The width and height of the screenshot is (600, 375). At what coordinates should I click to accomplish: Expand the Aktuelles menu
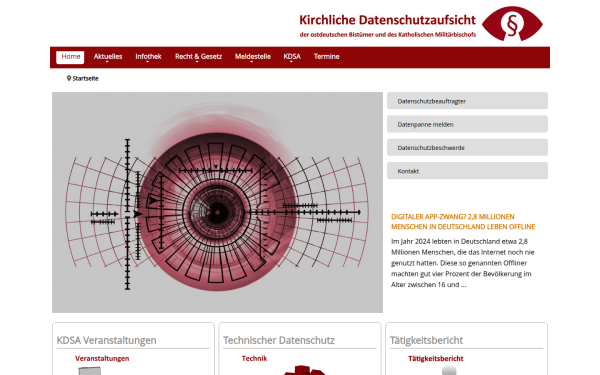pyautogui.click(x=108, y=57)
